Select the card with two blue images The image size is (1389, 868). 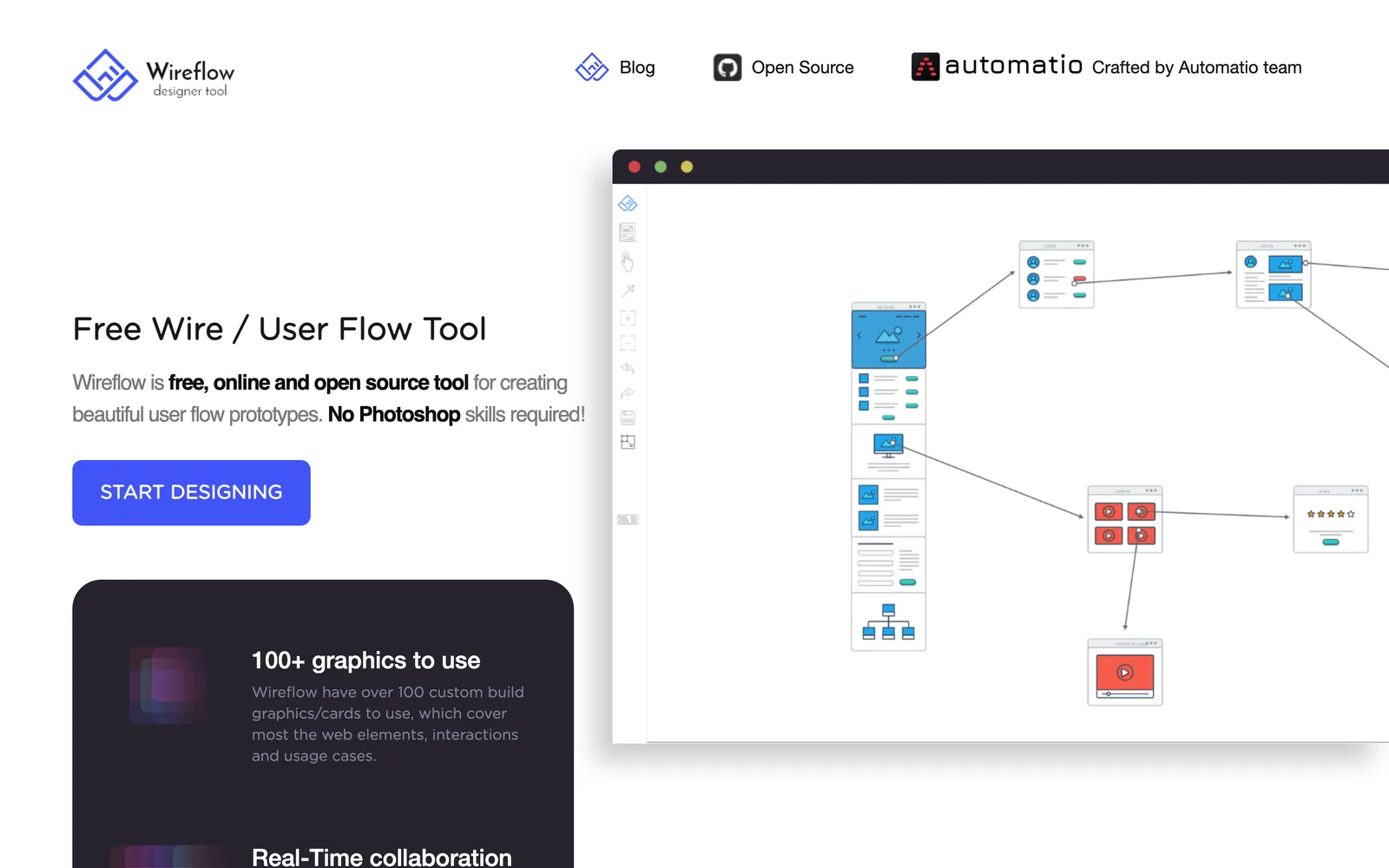[1274, 274]
